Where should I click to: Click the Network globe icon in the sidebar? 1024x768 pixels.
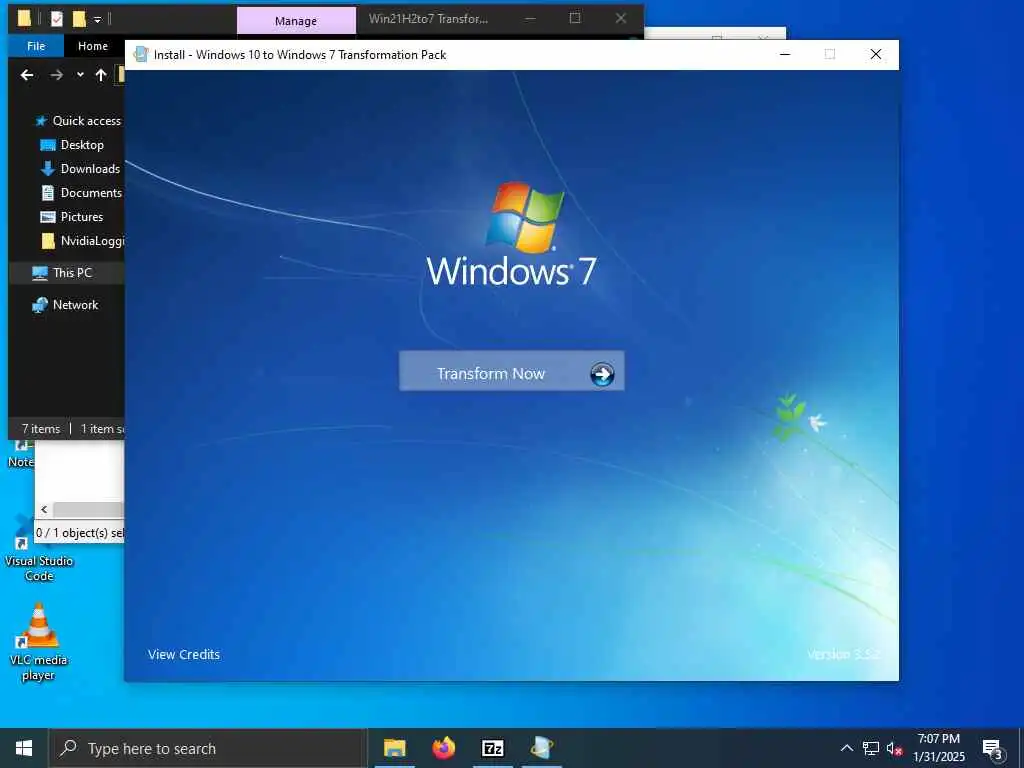[40, 305]
